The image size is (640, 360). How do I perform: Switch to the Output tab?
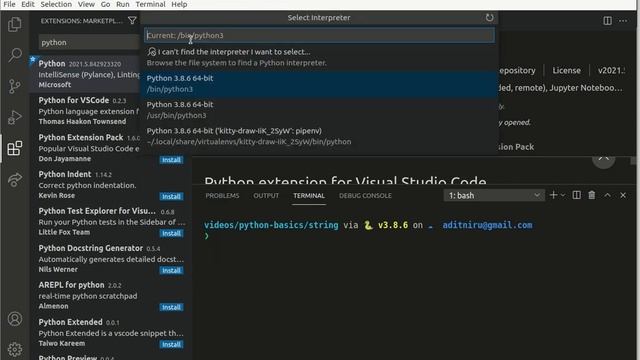tap(266, 196)
